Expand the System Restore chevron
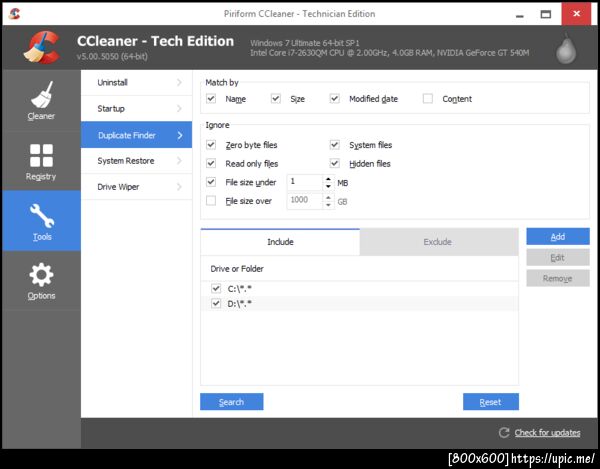600x469 pixels. click(179, 161)
